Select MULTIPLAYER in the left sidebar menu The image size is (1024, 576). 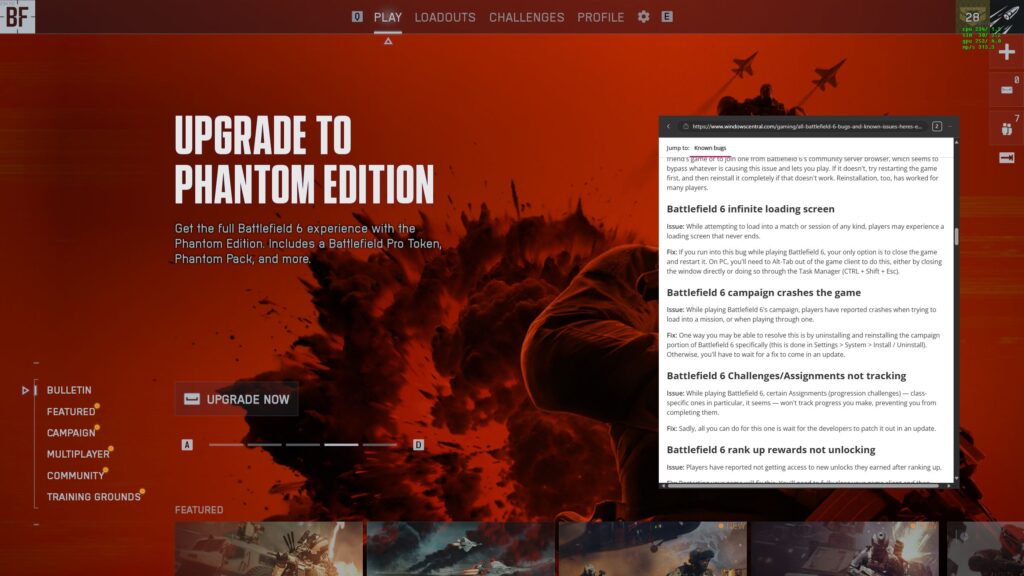click(x=79, y=453)
